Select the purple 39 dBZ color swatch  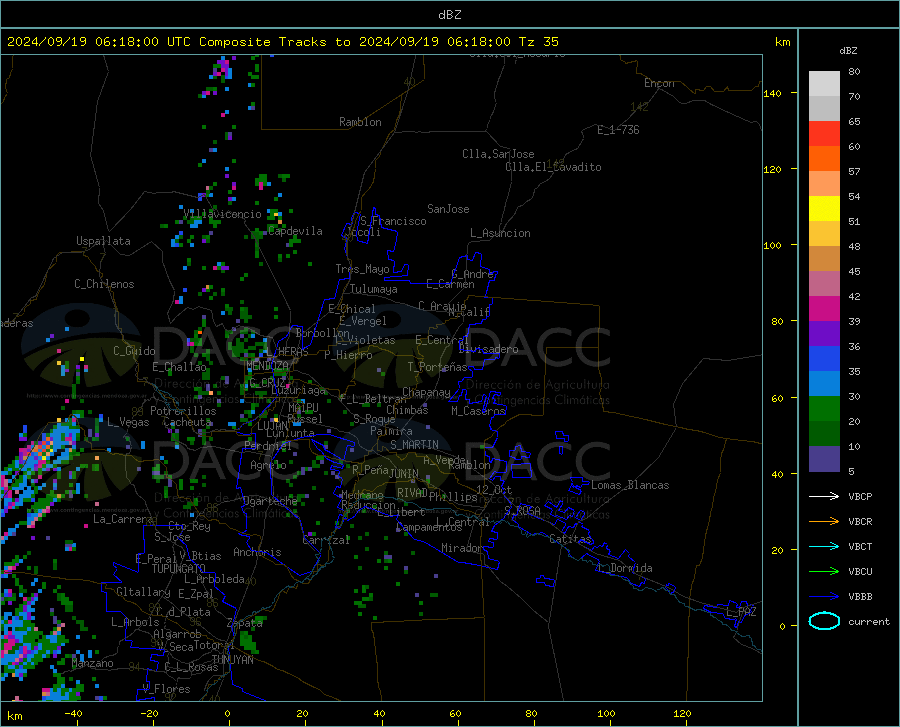coord(824,333)
